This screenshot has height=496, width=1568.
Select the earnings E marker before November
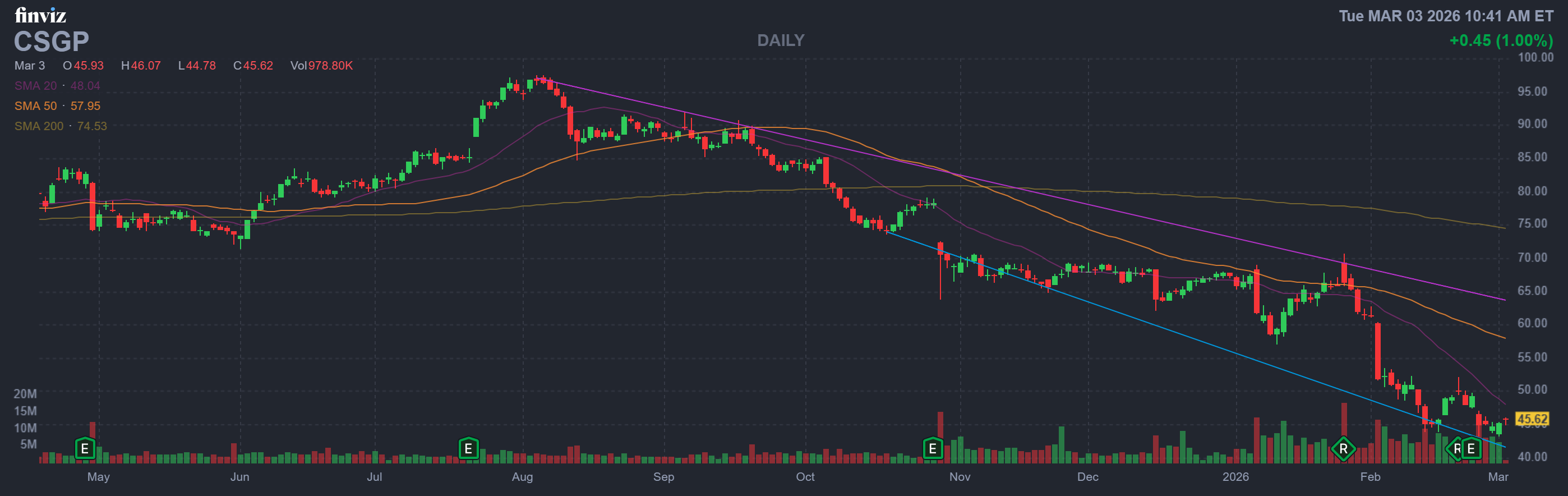pyautogui.click(x=932, y=449)
